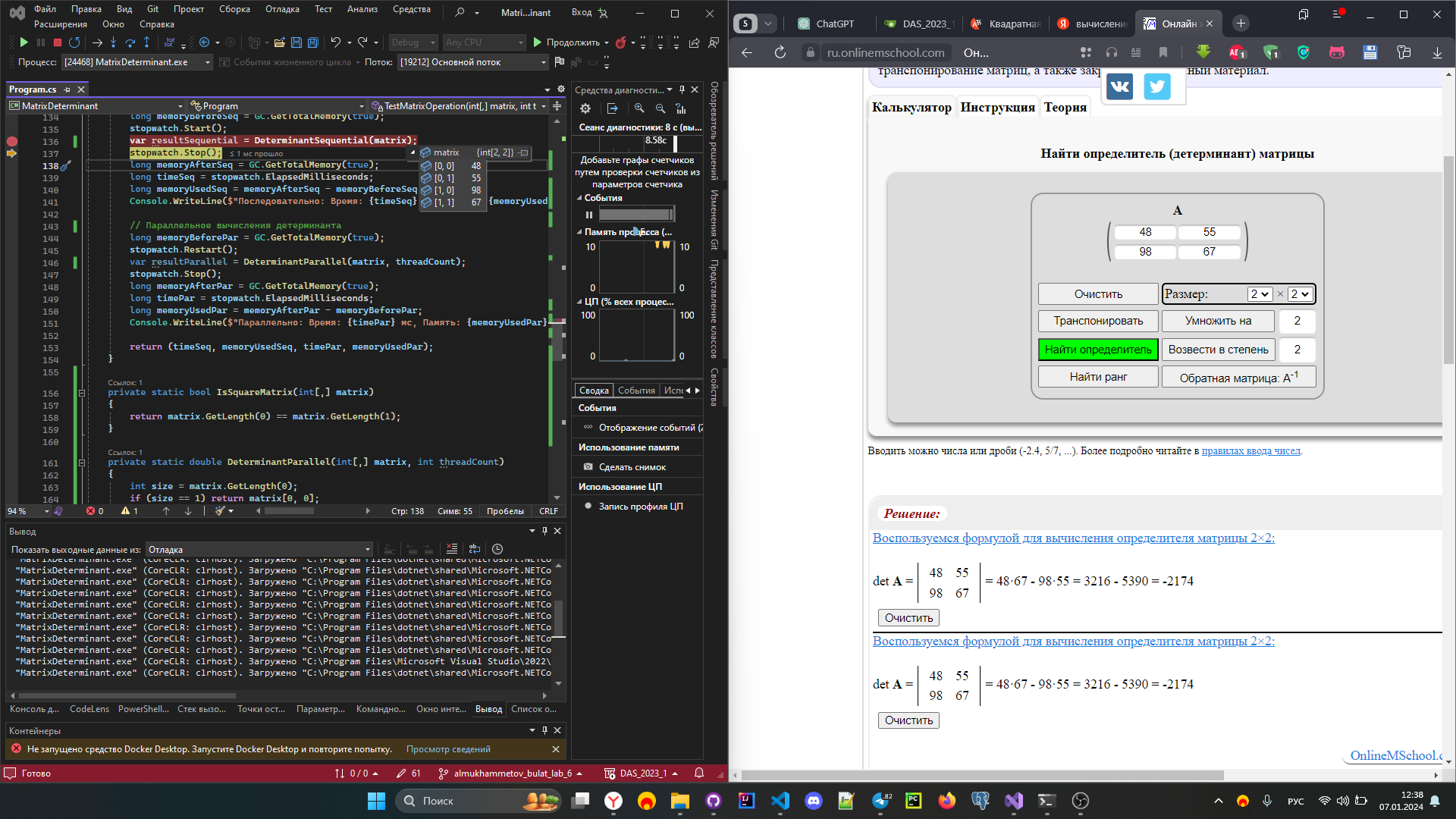Click the browser page horizontal scrollbar
The height and width of the screenshot is (819, 1456).
tap(983, 776)
